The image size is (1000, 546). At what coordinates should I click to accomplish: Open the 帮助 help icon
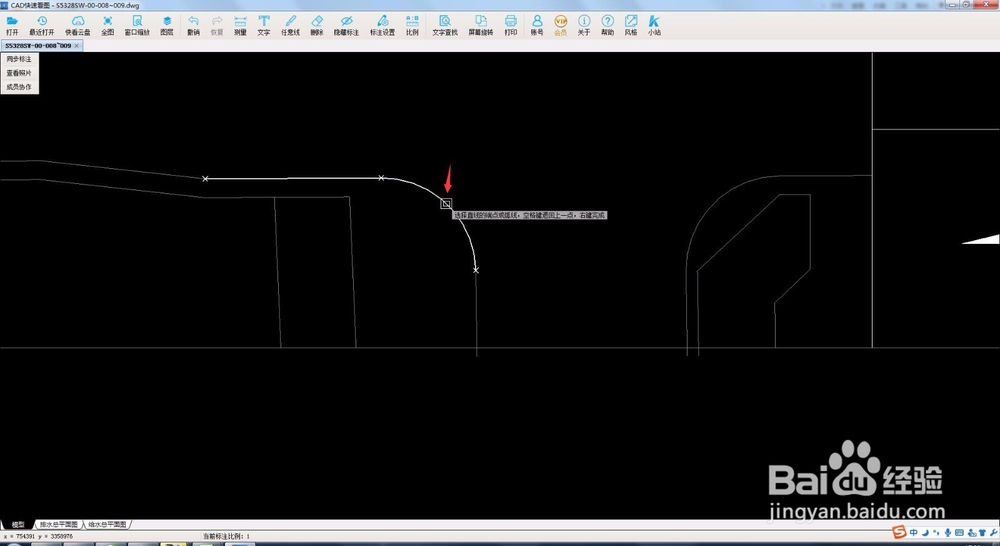(x=608, y=25)
